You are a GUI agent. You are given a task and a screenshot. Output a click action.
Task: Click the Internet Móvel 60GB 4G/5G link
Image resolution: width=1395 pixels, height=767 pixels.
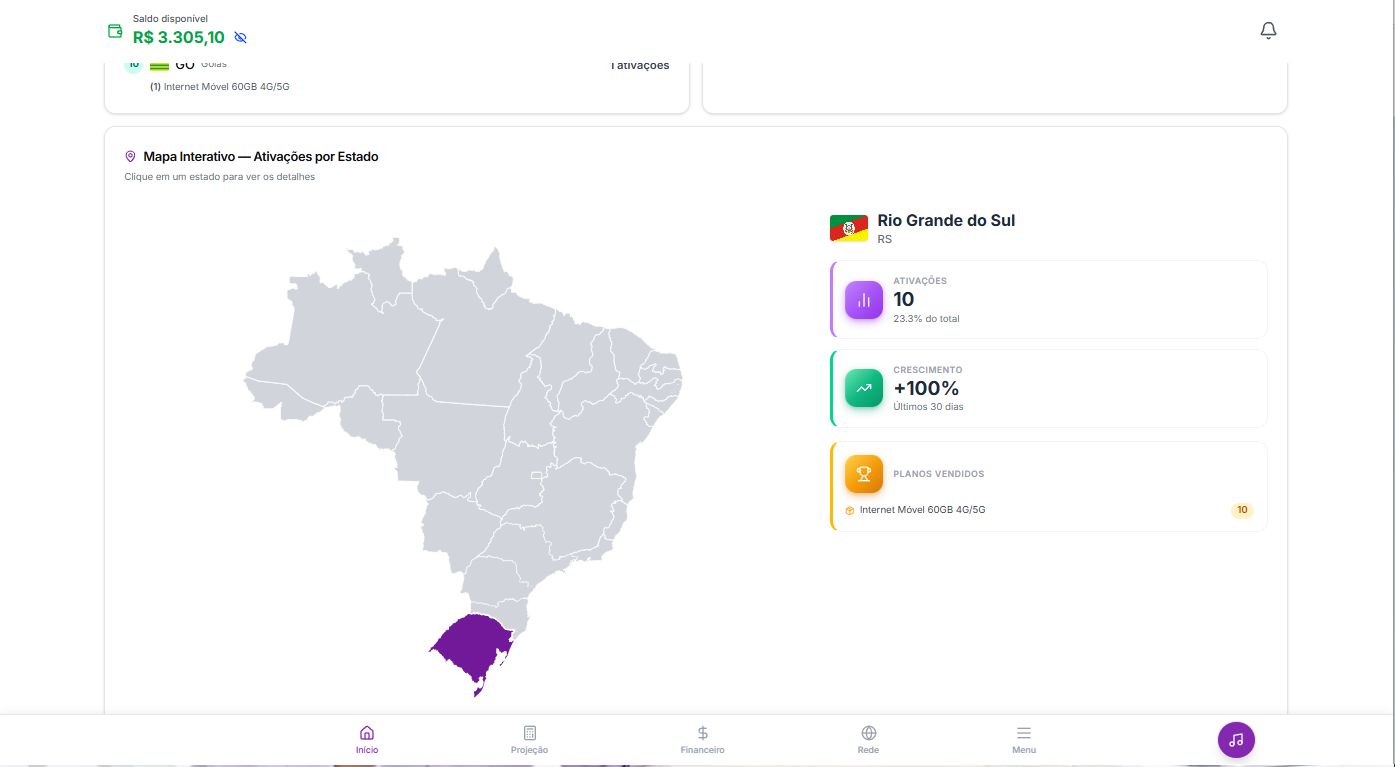(x=921, y=509)
